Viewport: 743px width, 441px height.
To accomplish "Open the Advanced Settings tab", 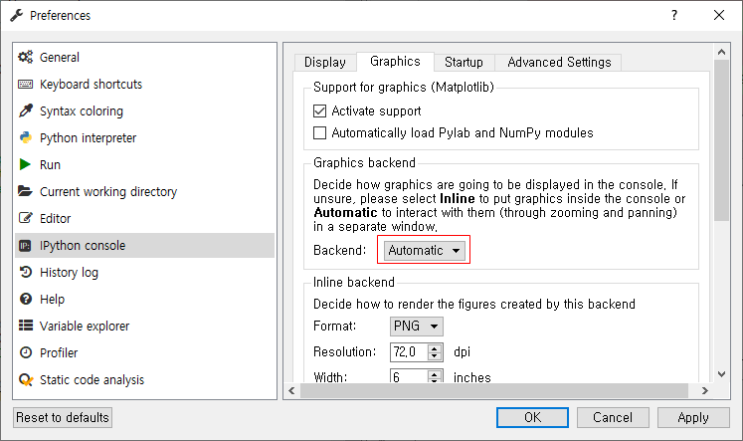I will coord(559,62).
